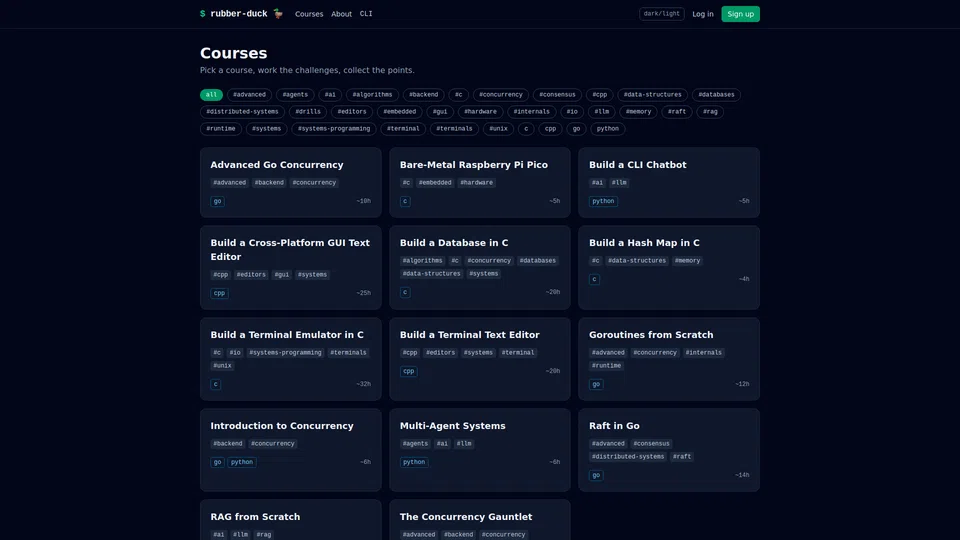The width and height of the screenshot is (960, 540).
Task: Open the Courses nav link
Action: [x=309, y=14]
